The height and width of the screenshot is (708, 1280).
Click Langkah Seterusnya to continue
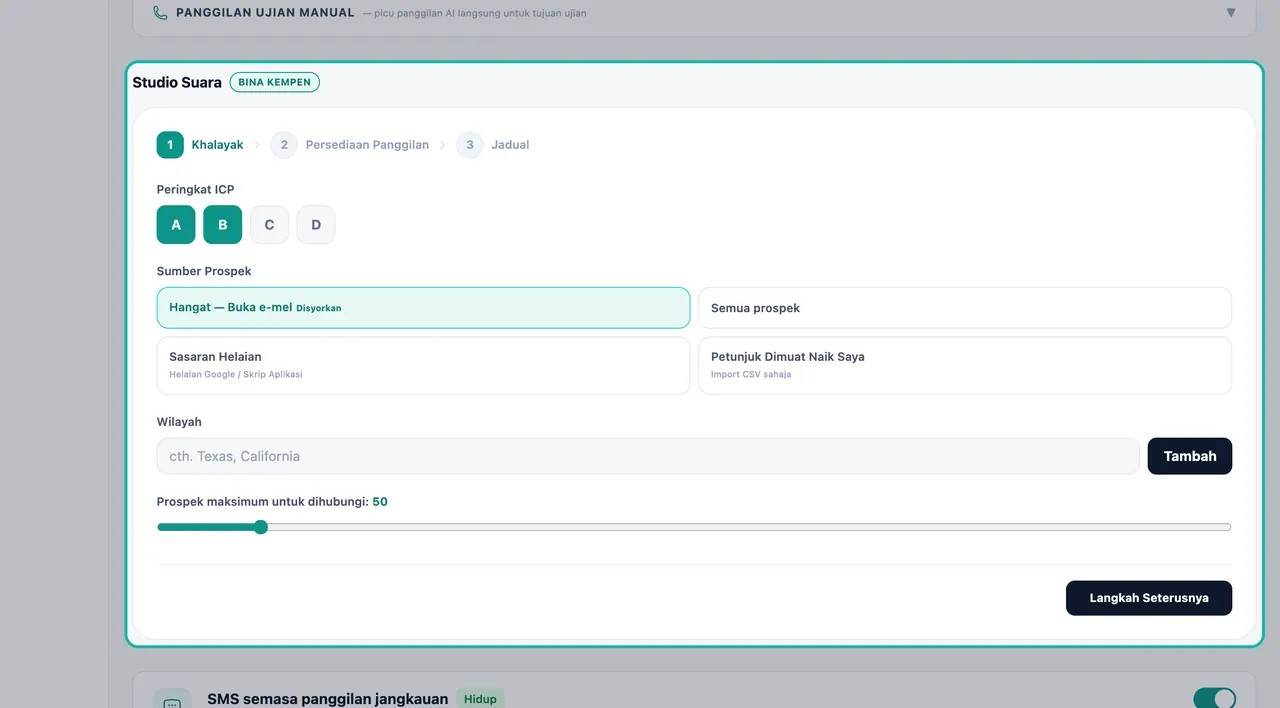coord(1149,598)
